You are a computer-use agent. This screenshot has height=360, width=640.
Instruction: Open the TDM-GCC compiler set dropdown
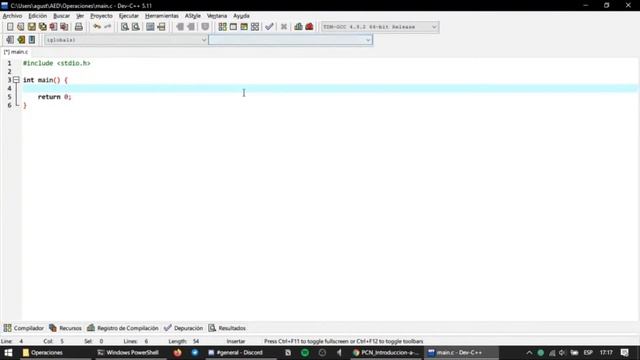tap(380, 27)
